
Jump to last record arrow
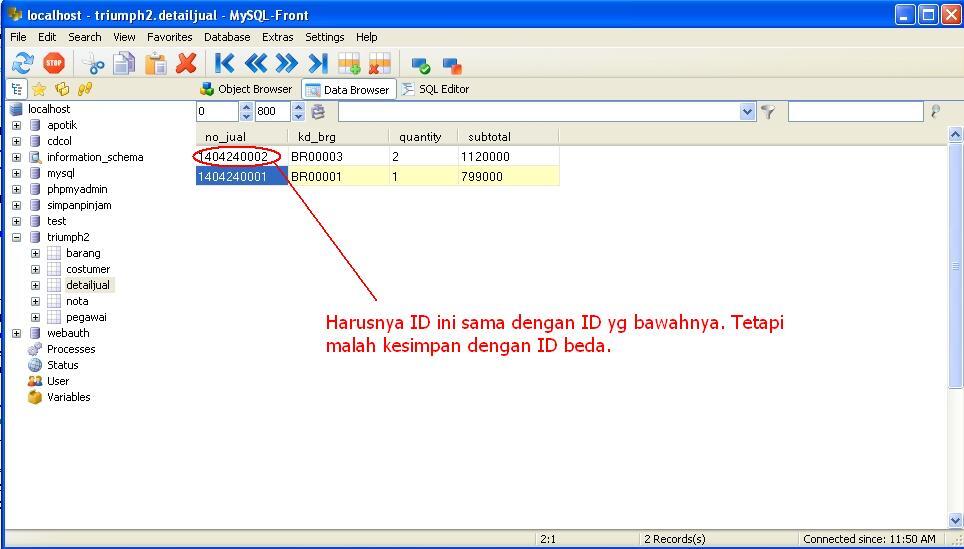318,63
